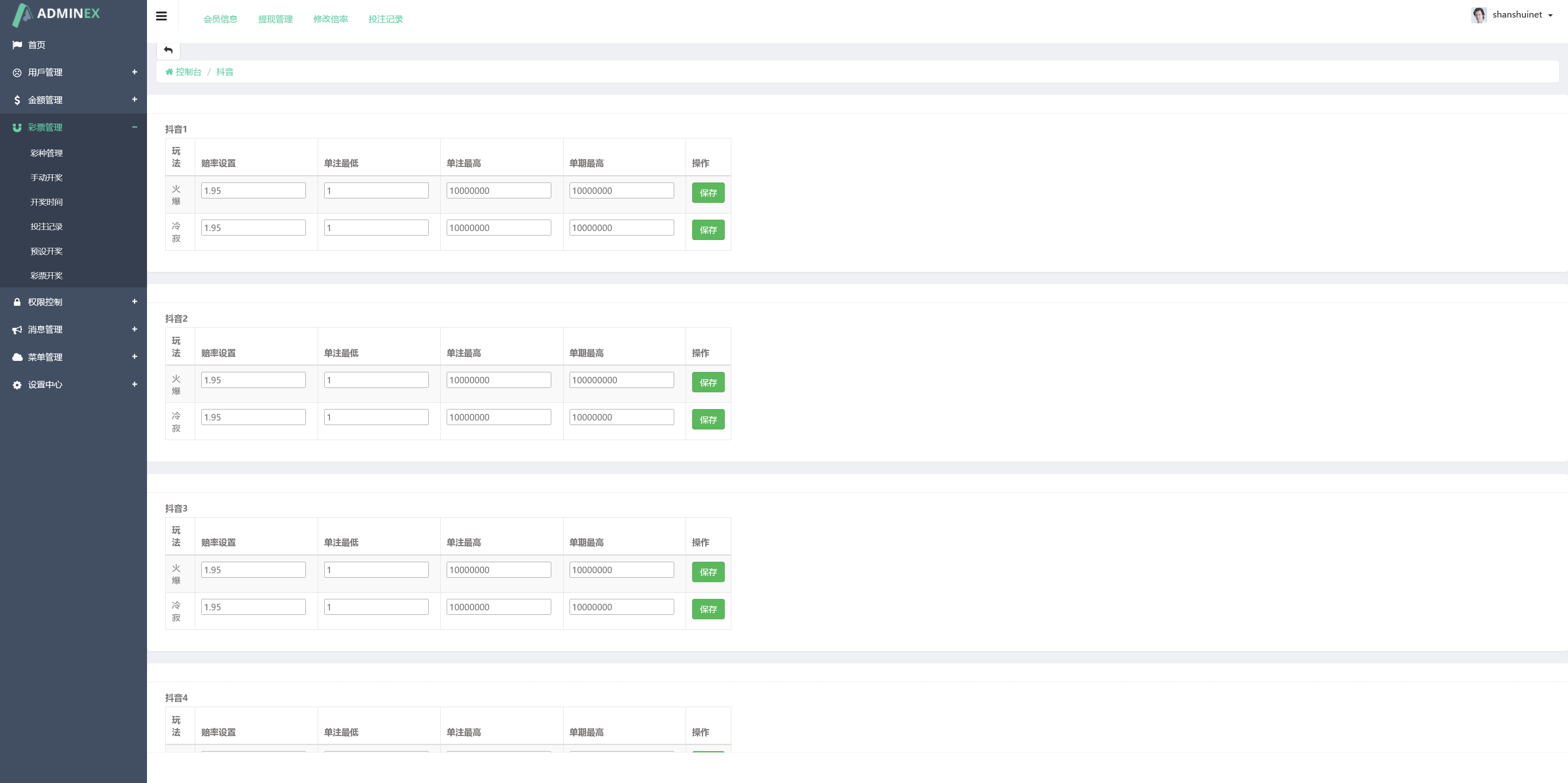
Task: Open 开奖时间 in the sidebar
Action: [x=47, y=202]
